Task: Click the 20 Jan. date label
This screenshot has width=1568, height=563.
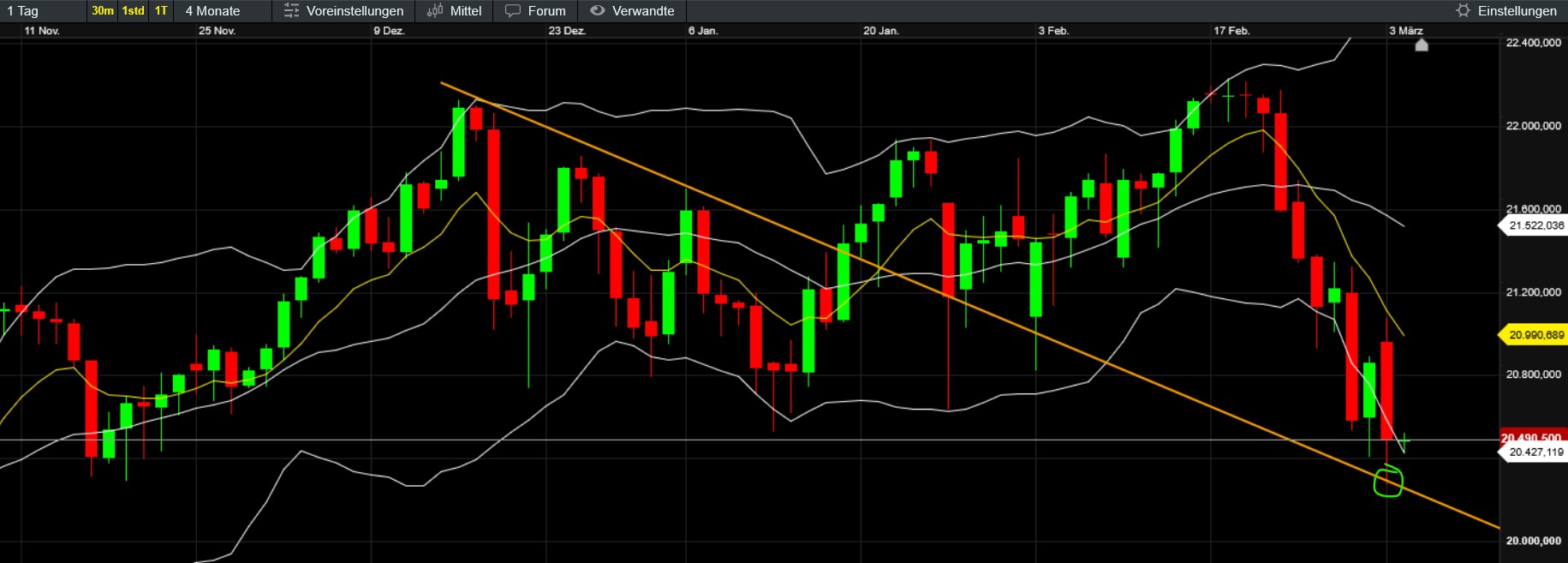Action: pyautogui.click(x=881, y=31)
